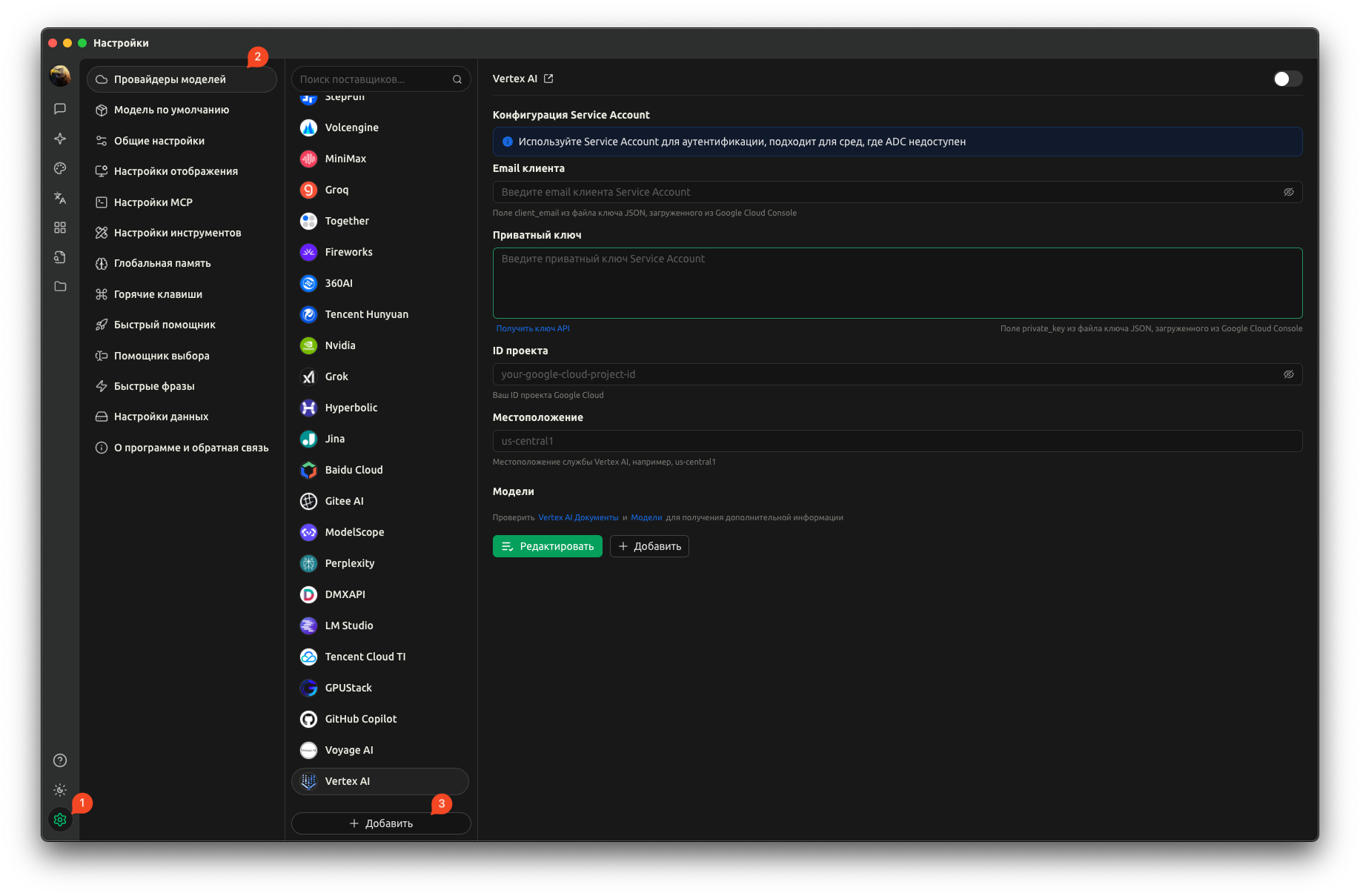1360x896 pixels.
Task: Click Добавить button next to Редактировать
Action: (x=649, y=546)
